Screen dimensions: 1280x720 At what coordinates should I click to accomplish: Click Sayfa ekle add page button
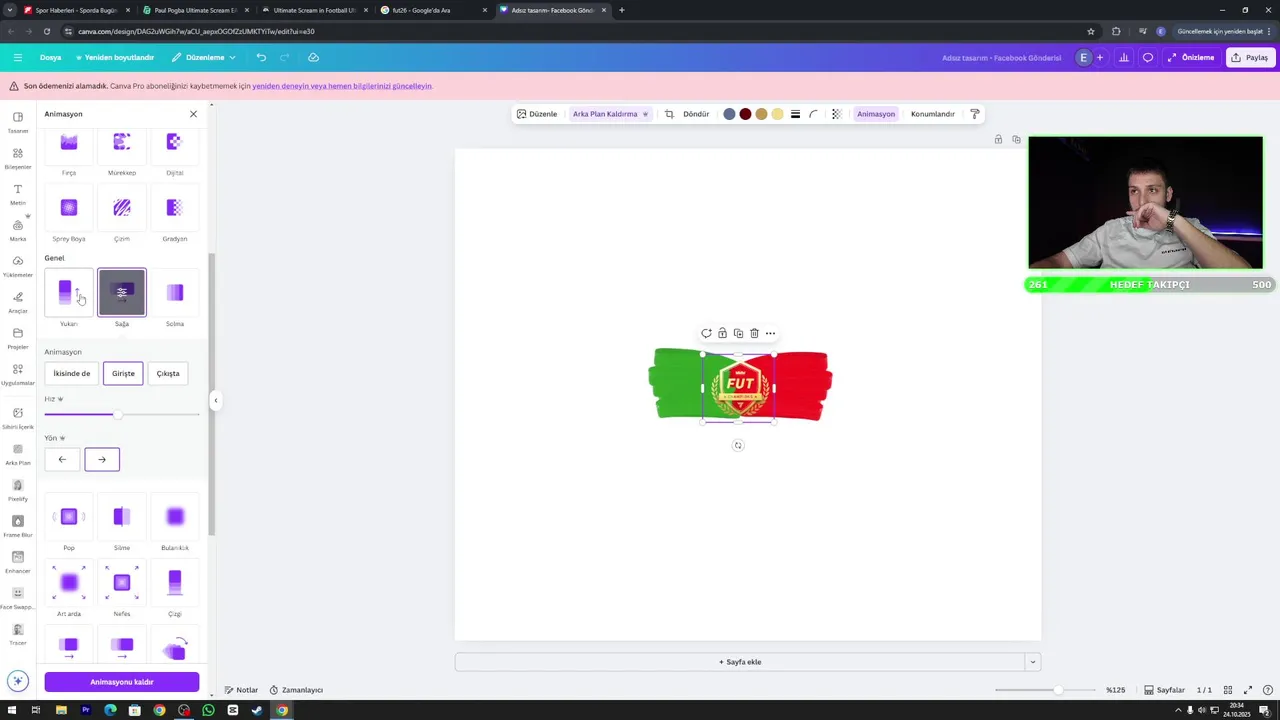point(740,662)
